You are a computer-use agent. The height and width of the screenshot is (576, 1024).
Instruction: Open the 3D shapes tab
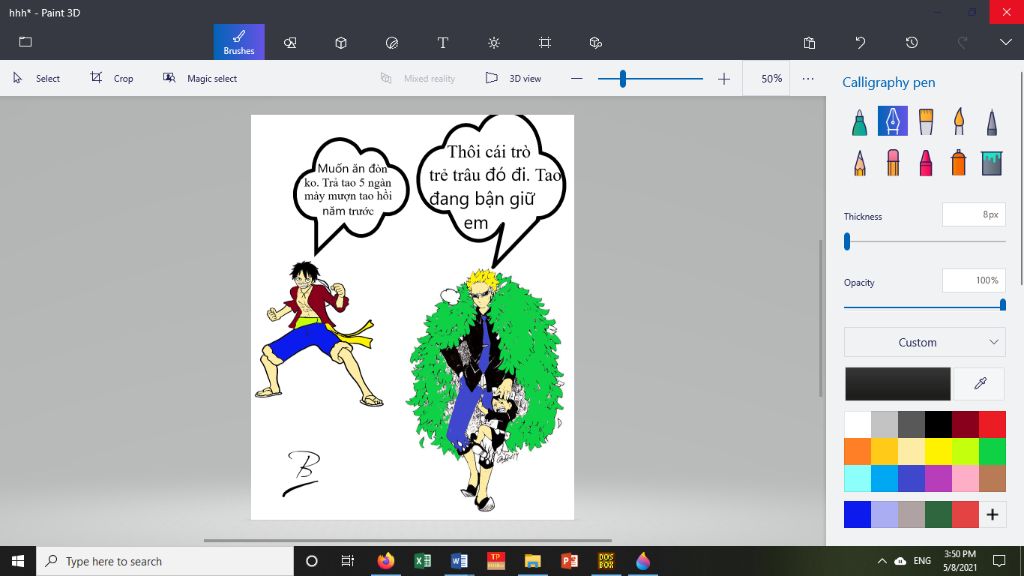[341, 42]
